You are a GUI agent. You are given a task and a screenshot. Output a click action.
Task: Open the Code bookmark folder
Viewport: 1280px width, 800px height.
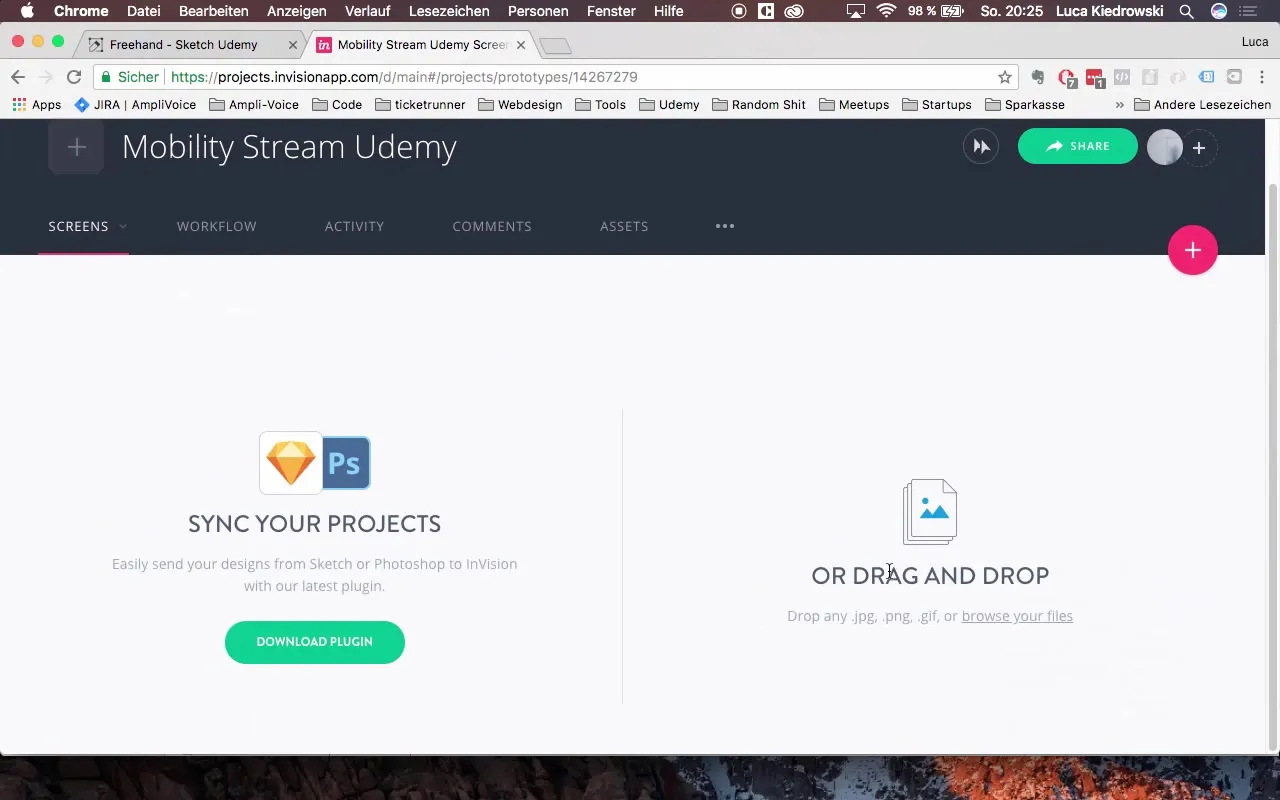(337, 104)
